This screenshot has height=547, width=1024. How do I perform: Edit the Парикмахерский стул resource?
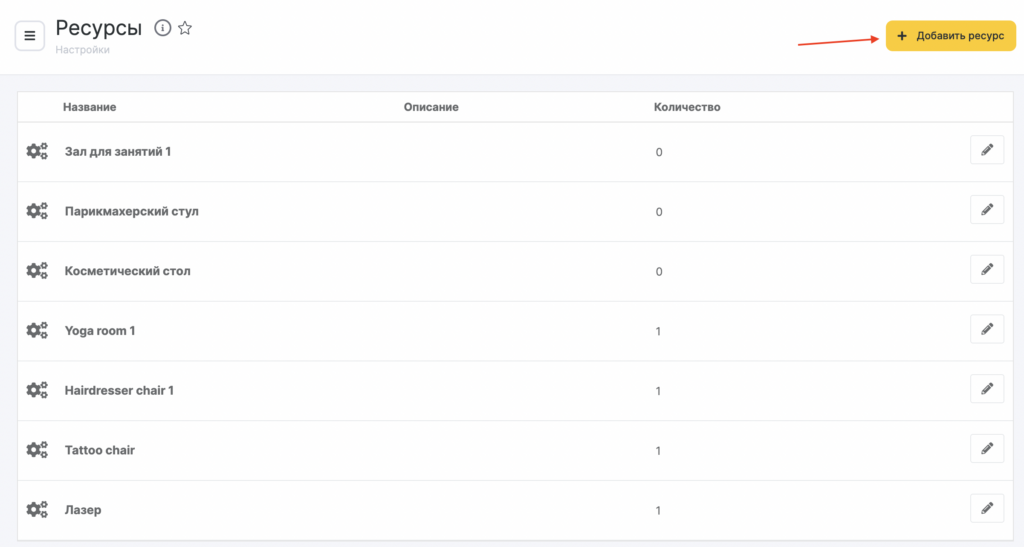click(986, 210)
